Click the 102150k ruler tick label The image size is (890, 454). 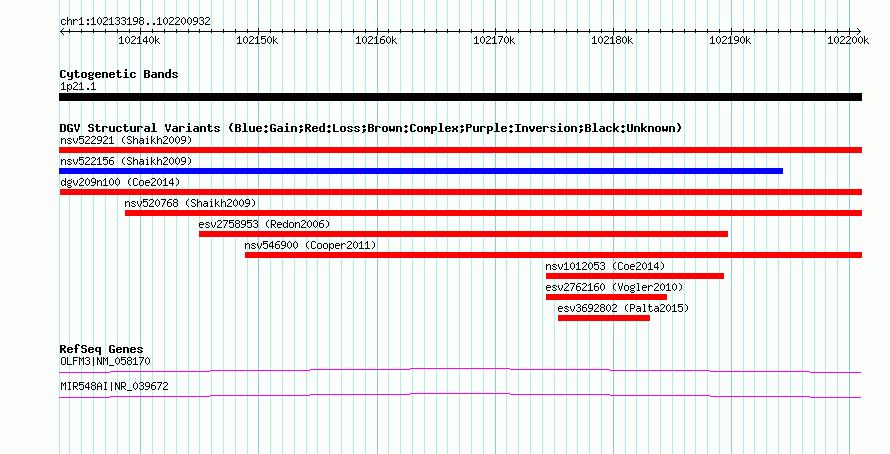257,40
